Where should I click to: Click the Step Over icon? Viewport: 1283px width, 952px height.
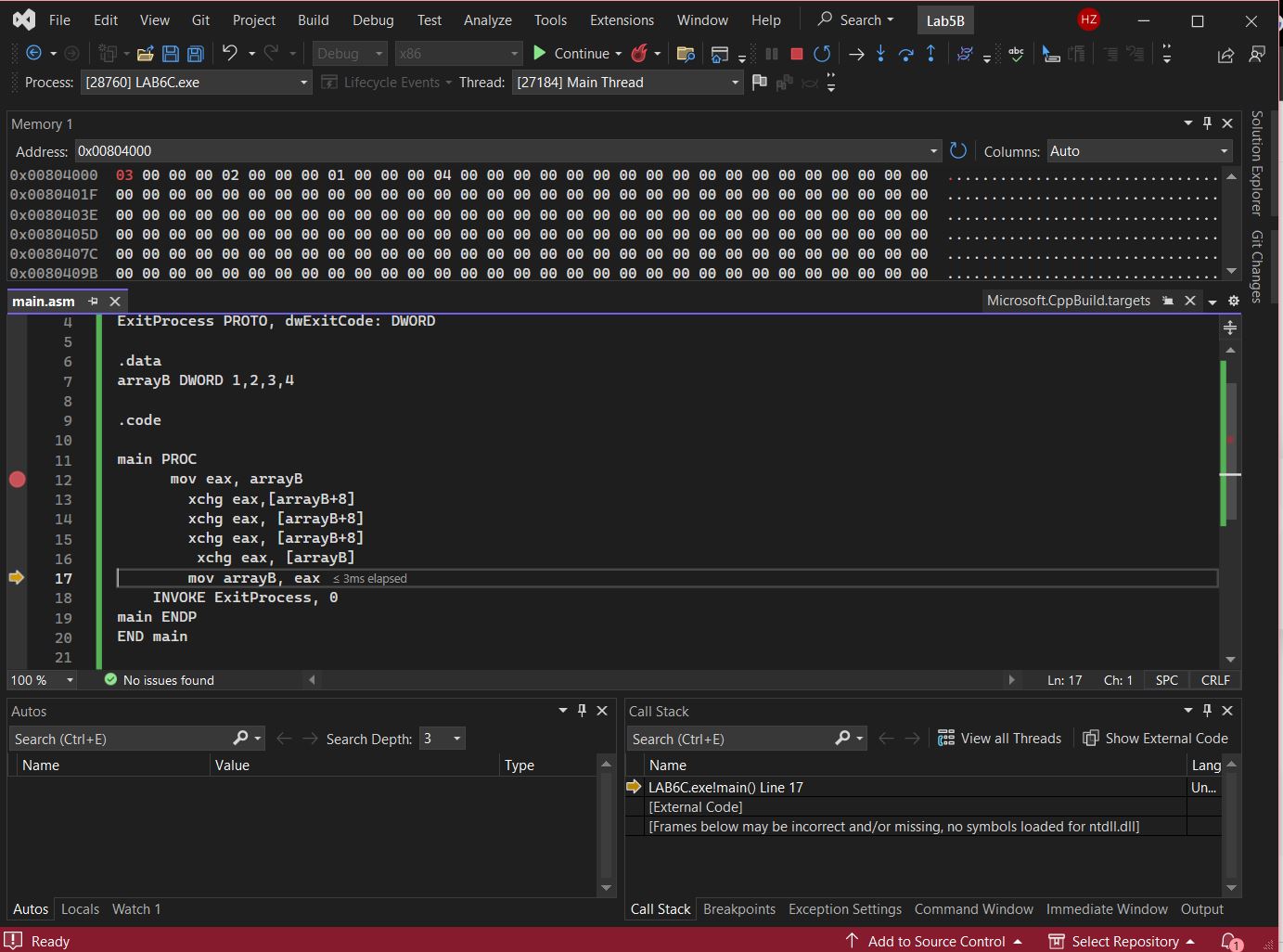tap(905, 54)
